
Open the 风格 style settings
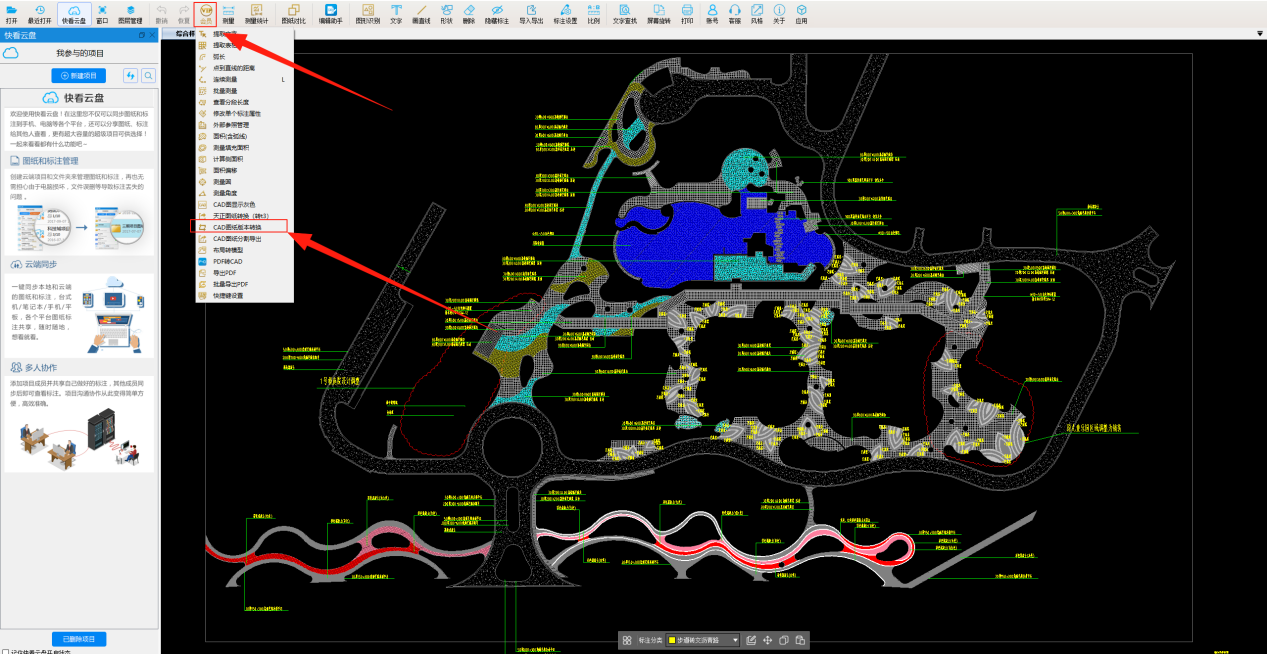757,13
